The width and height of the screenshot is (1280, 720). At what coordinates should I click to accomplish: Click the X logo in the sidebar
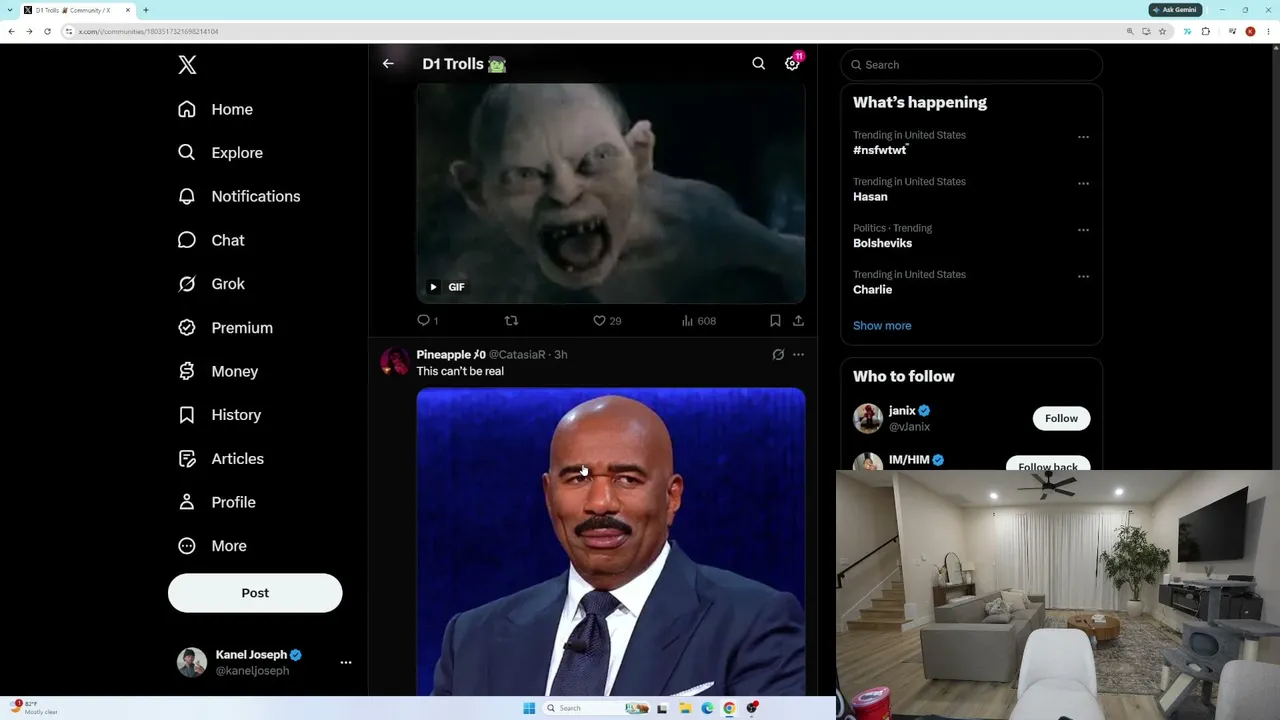tap(187, 65)
